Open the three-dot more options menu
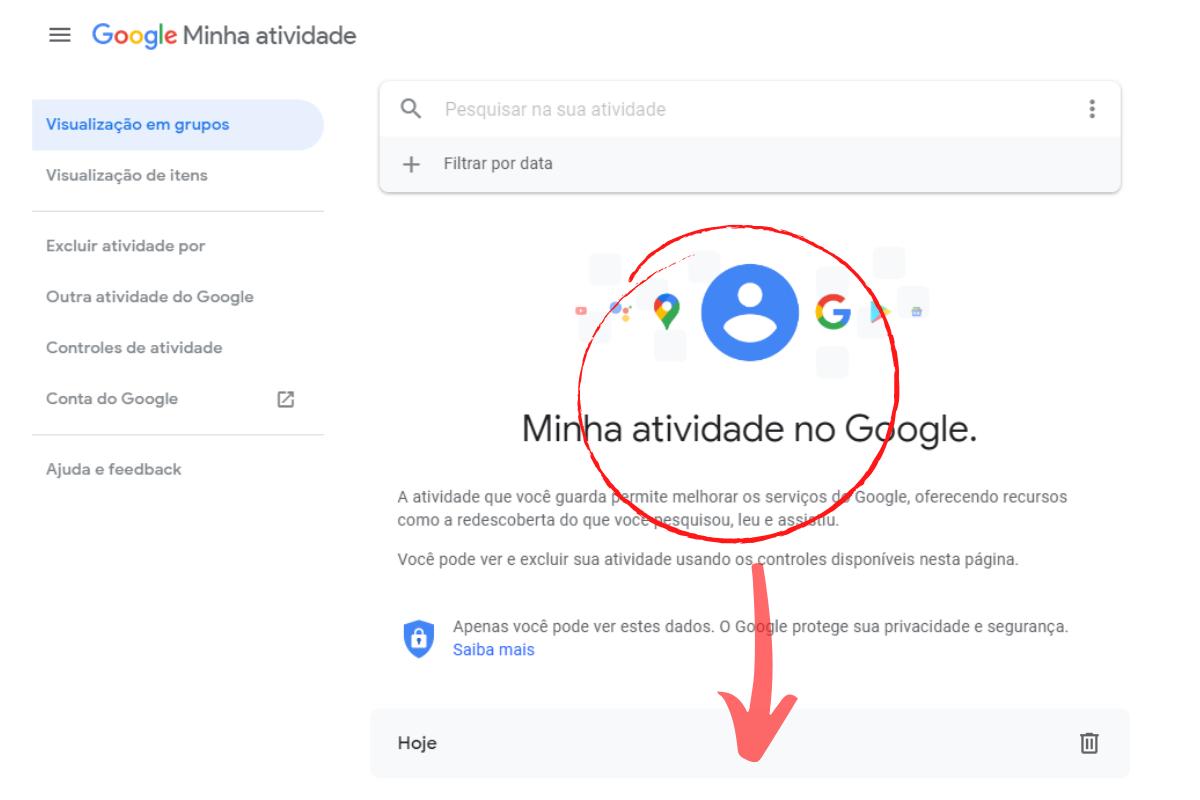The height and width of the screenshot is (800, 1200). pos(1092,109)
